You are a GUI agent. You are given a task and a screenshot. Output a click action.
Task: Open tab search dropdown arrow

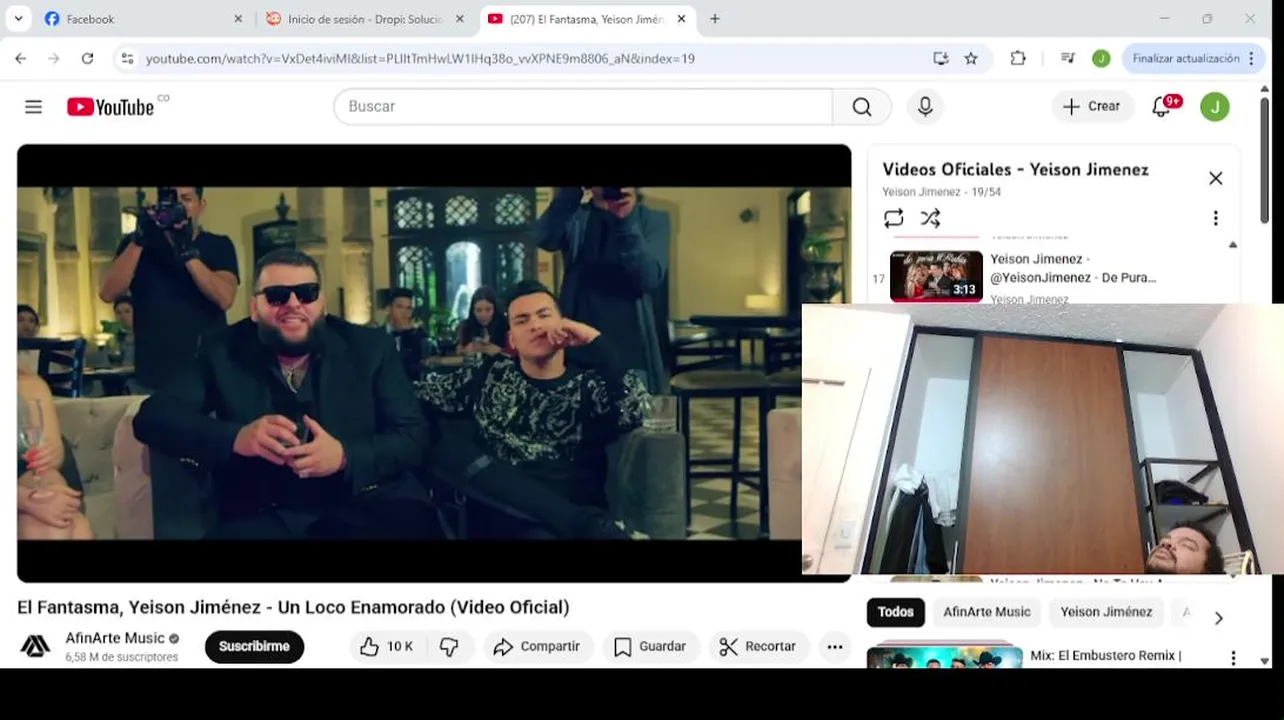click(18, 19)
